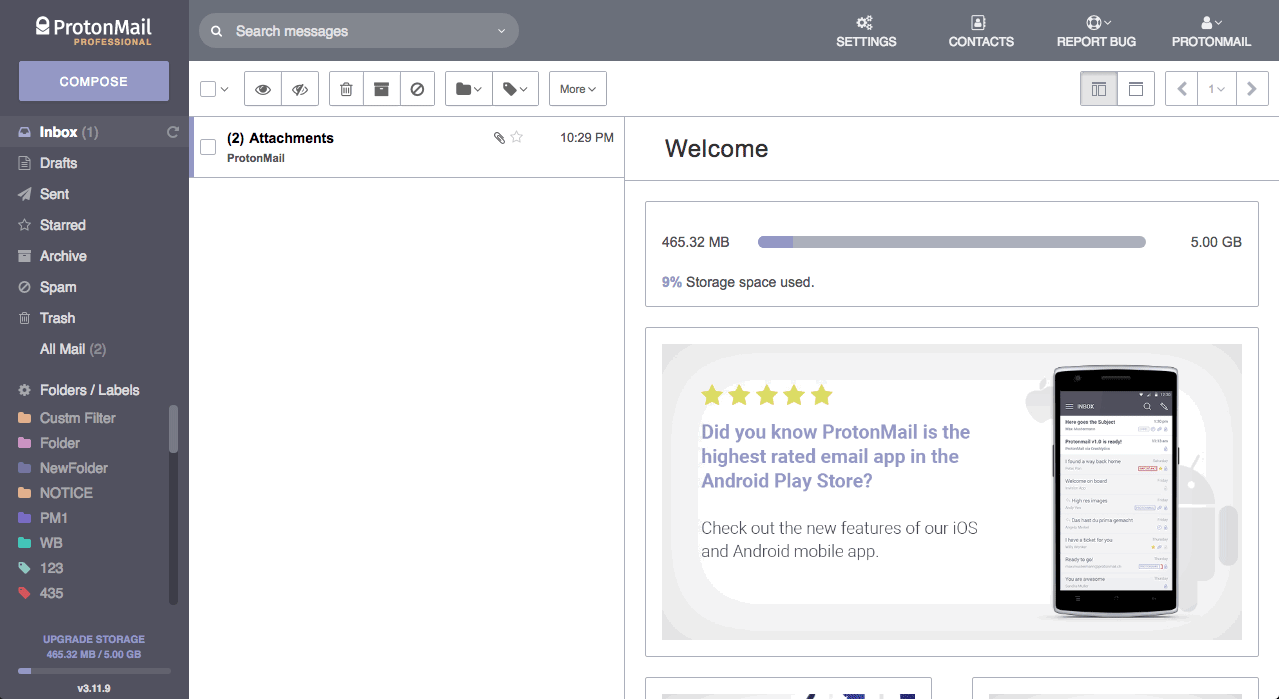Open the Spam folder
The width and height of the screenshot is (1279, 699).
point(94,287)
